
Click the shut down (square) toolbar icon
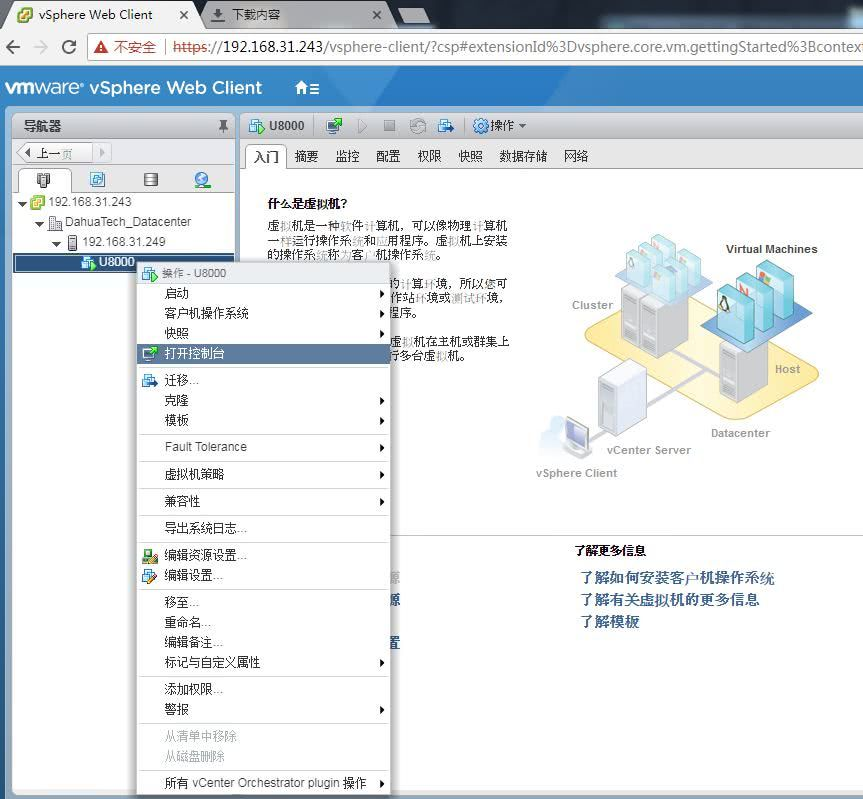pos(388,125)
